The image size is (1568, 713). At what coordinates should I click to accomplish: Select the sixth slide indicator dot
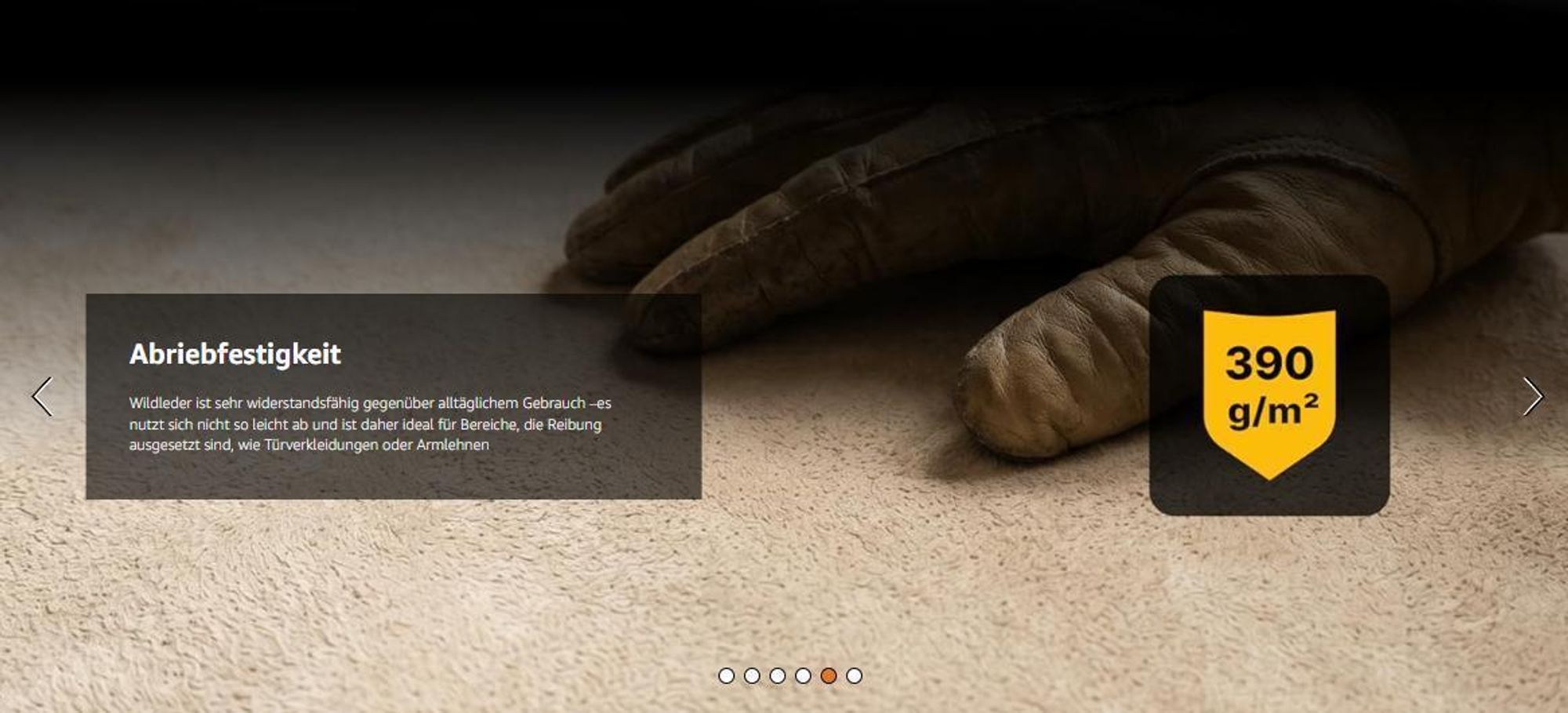click(x=855, y=675)
